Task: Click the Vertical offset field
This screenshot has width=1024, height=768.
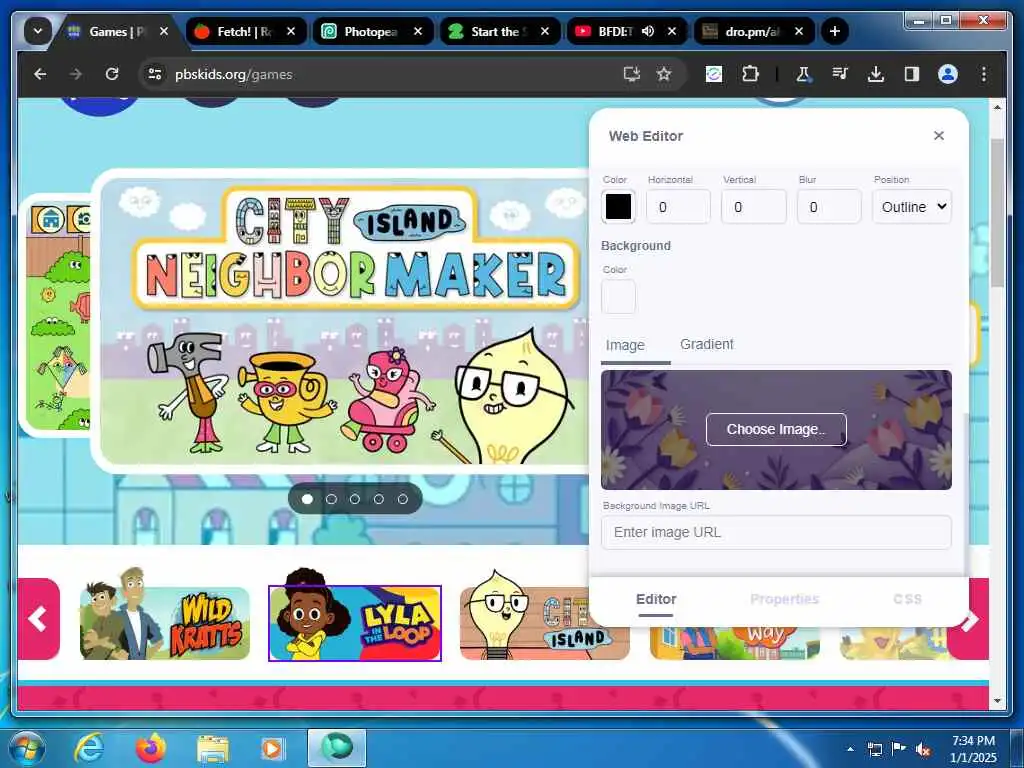Action: (x=753, y=207)
